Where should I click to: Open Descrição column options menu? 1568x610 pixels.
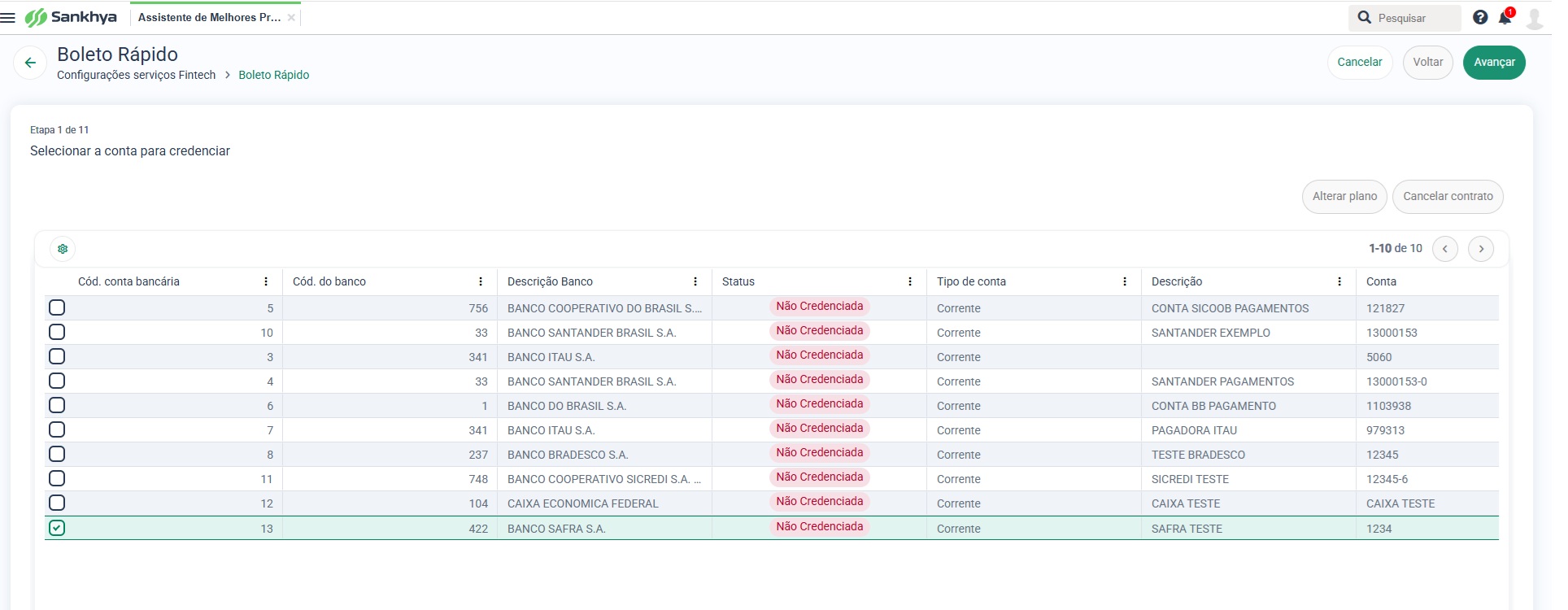tap(1339, 281)
